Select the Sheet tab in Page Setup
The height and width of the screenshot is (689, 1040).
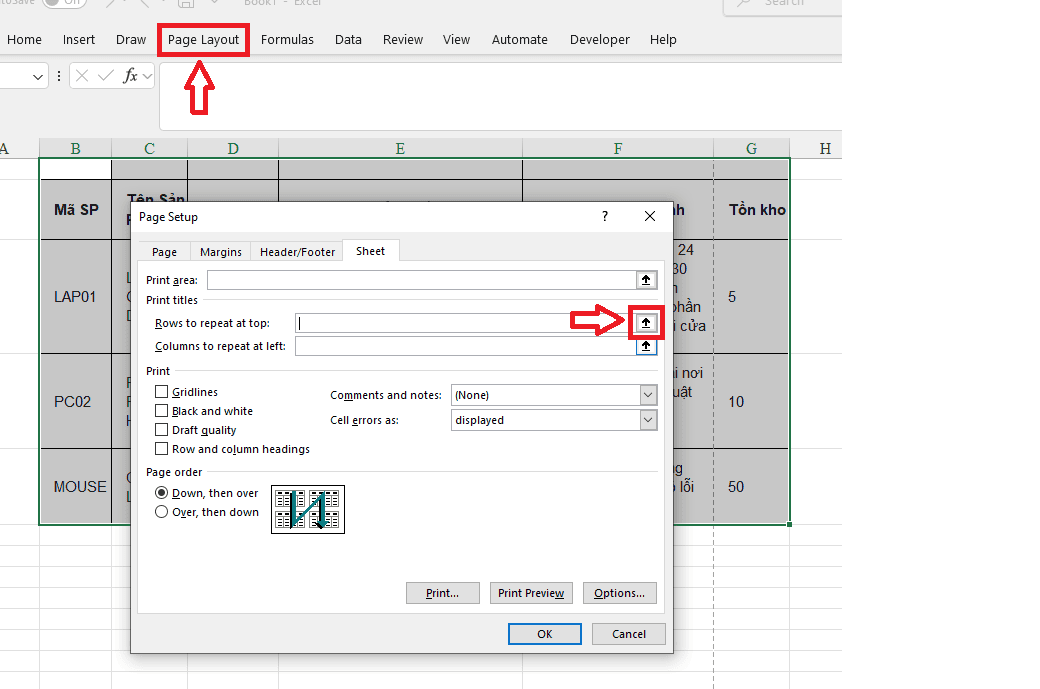tap(370, 251)
